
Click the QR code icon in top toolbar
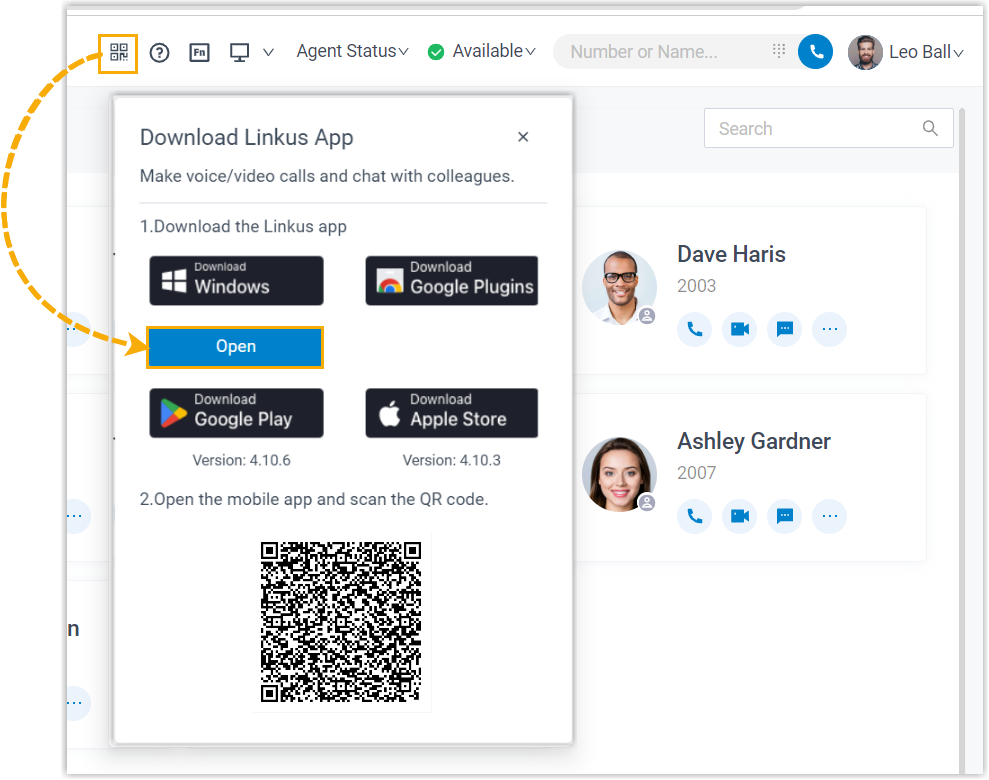point(118,52)
